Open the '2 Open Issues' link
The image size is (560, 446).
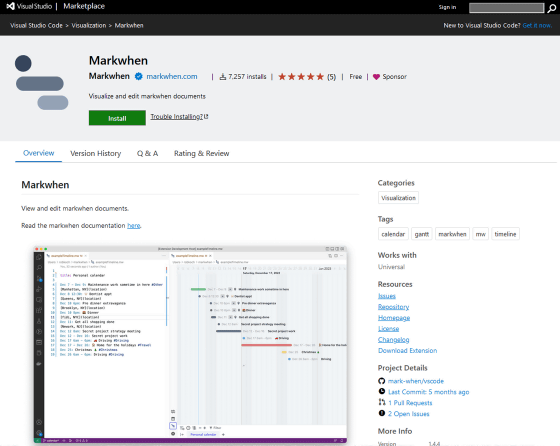coord(409,414)
